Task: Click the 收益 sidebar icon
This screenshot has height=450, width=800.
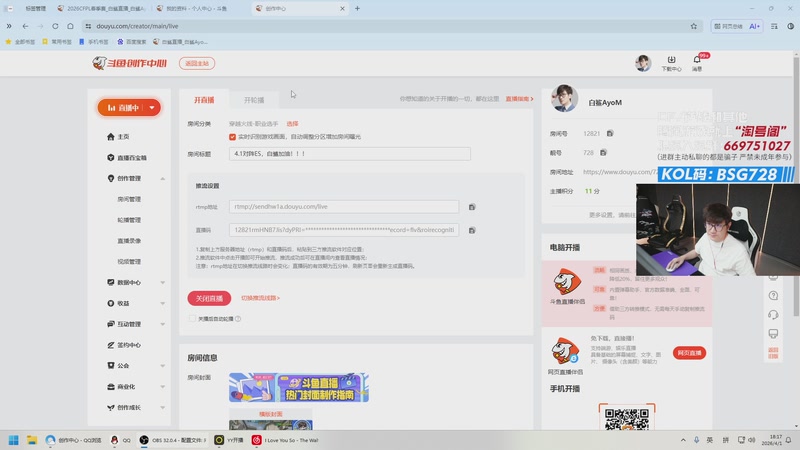Action: click(111, 303)
